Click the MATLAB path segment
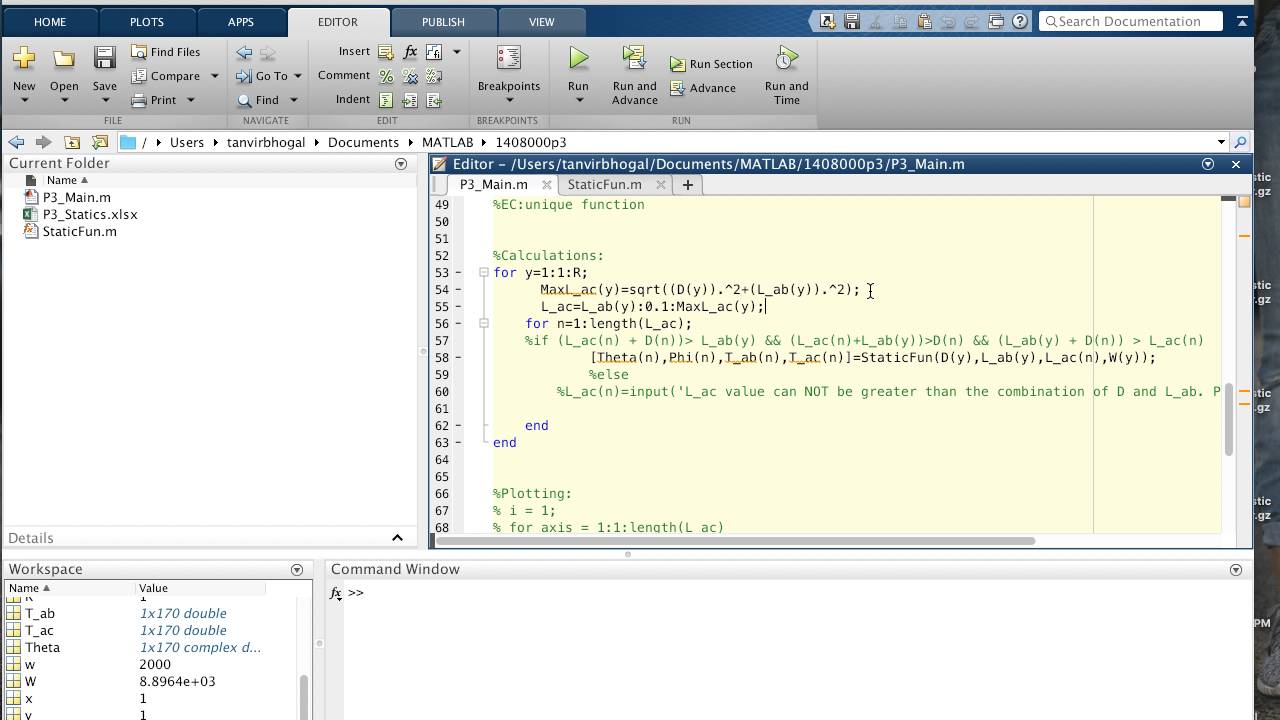 coord(447,142)
